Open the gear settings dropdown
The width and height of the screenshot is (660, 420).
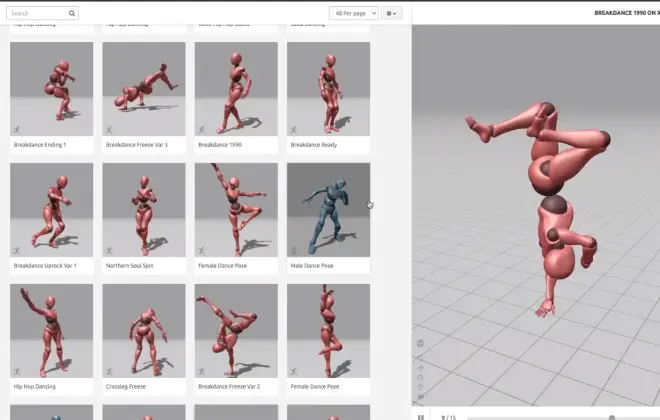click(391, 13)
